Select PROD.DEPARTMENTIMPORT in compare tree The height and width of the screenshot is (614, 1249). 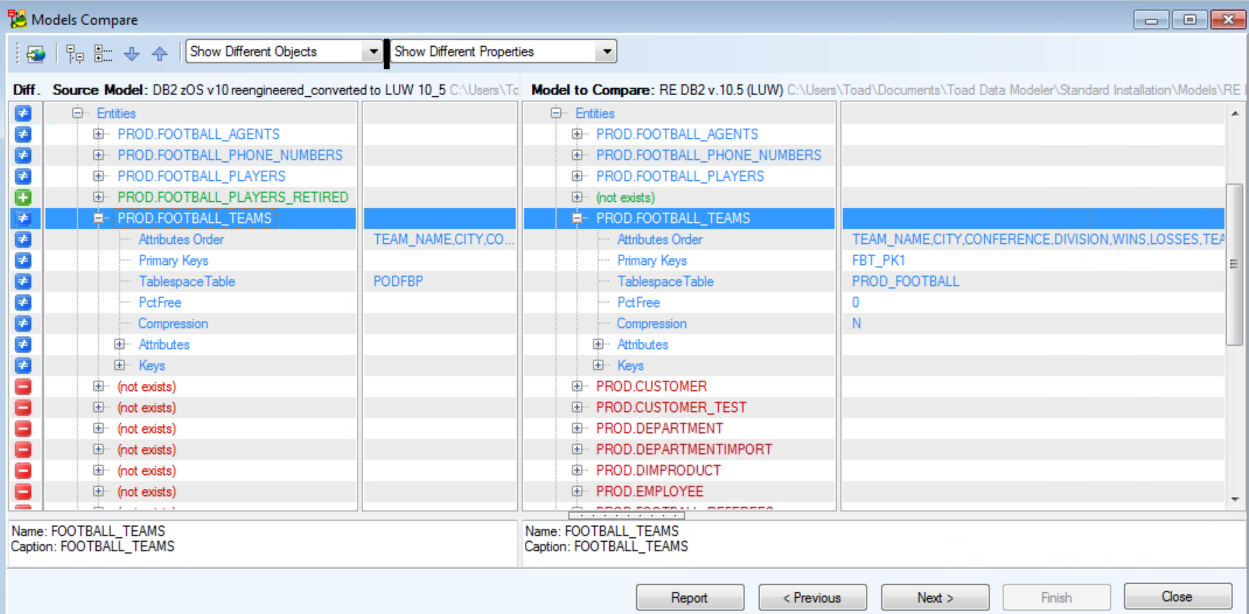684,449
